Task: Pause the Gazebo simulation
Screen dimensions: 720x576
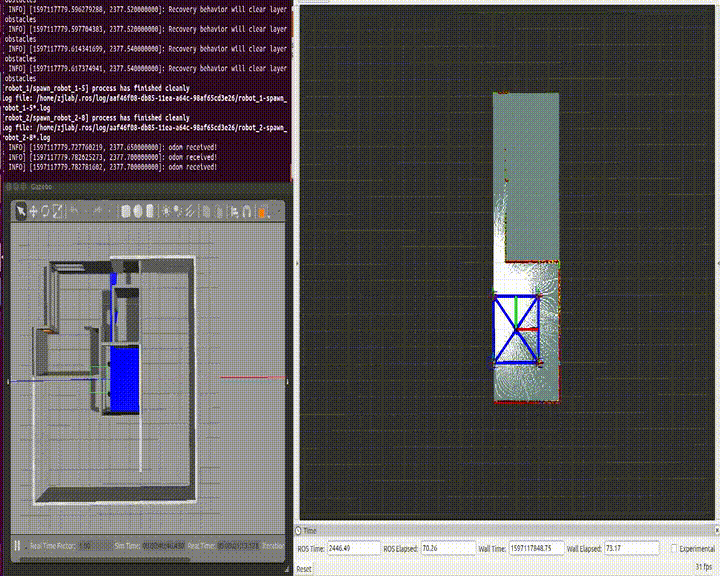Action: click(x=17, y=546)
